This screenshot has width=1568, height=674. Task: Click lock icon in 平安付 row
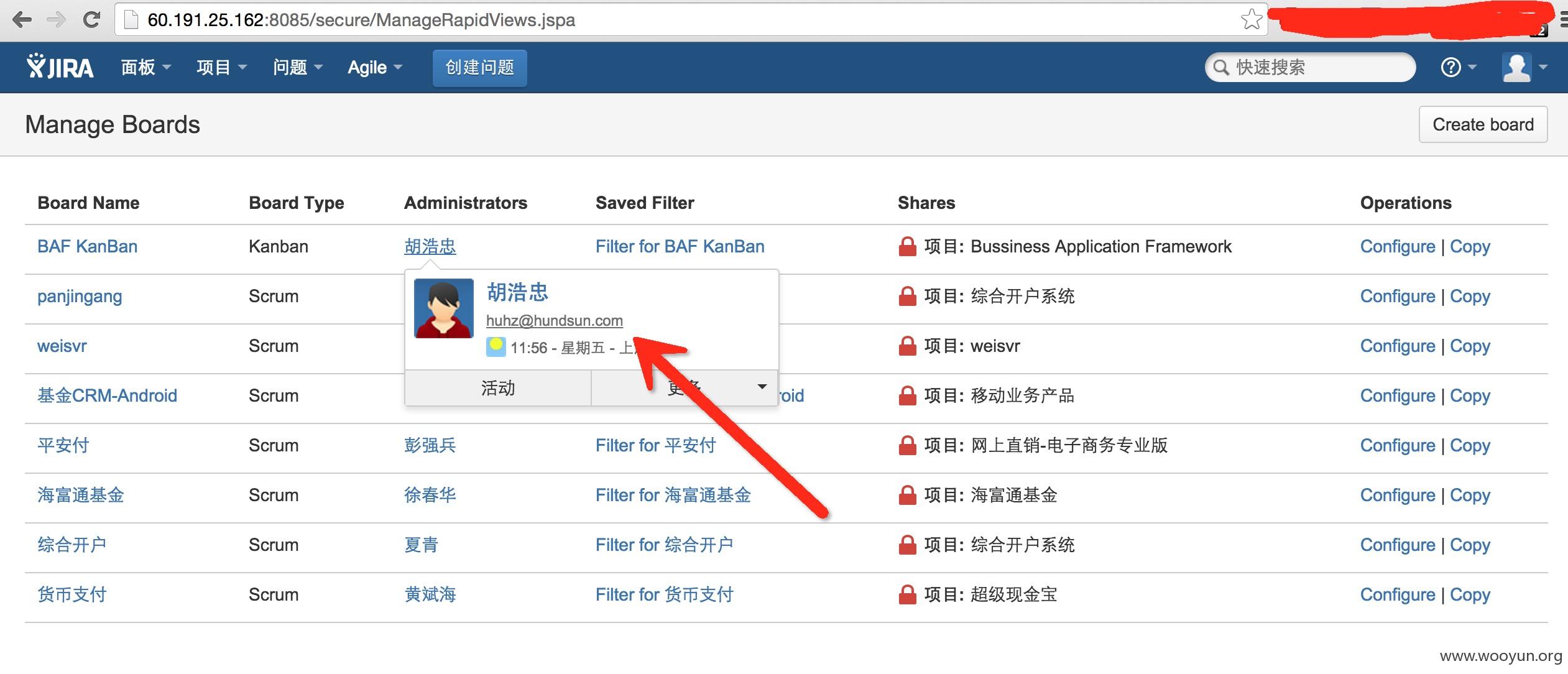(x=908, y=446)
